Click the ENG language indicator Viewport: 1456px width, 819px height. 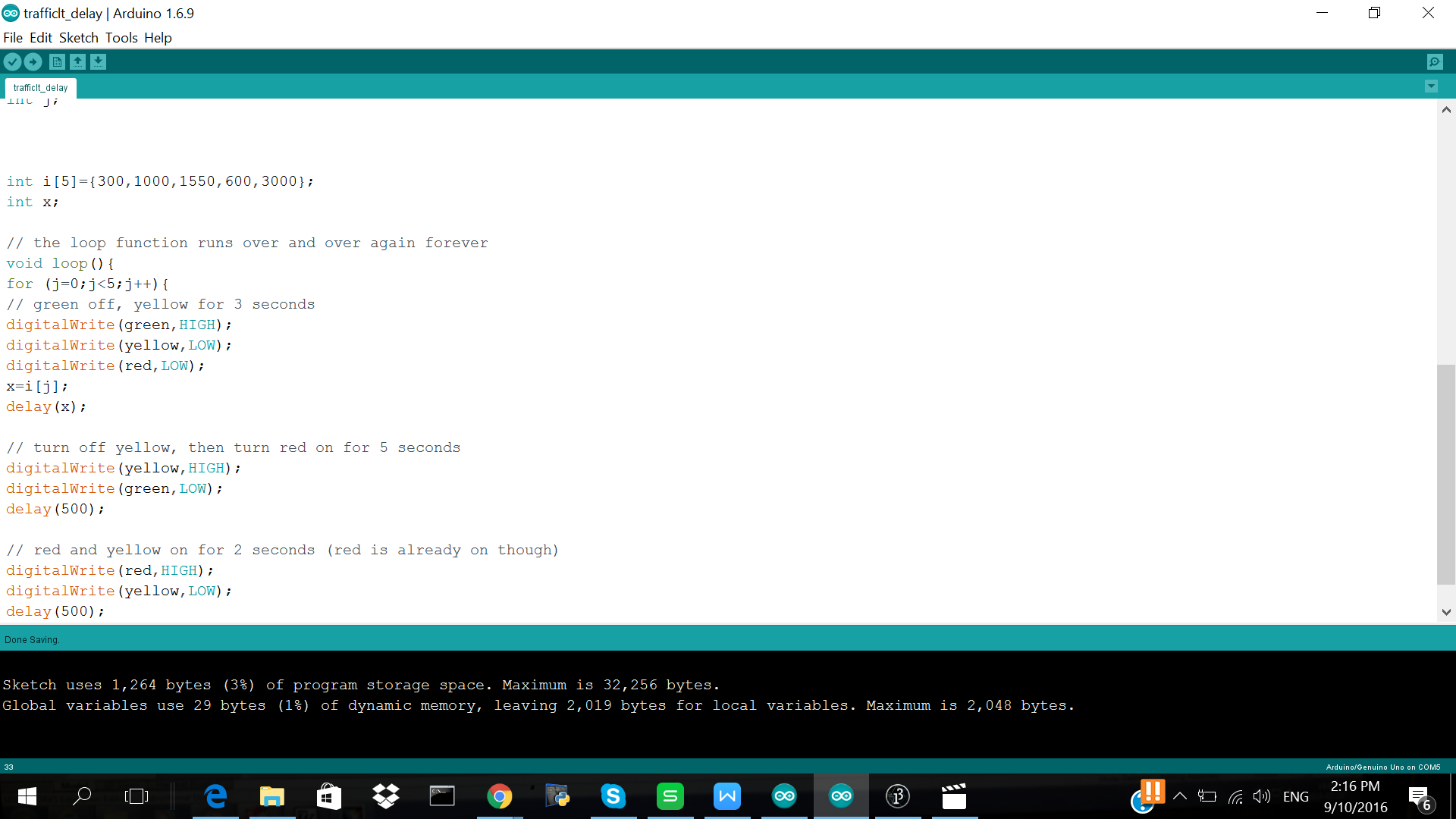1295,796
